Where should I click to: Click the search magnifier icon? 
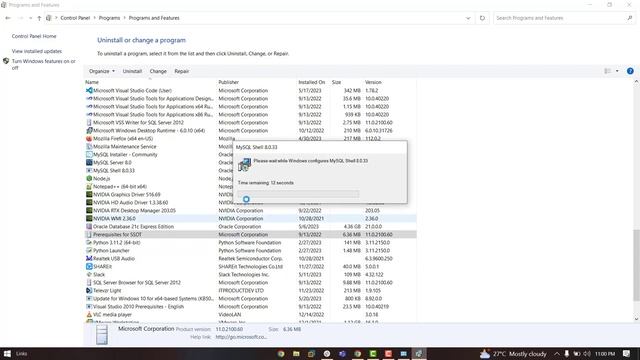pyautogui.click(x=630, y=18)
